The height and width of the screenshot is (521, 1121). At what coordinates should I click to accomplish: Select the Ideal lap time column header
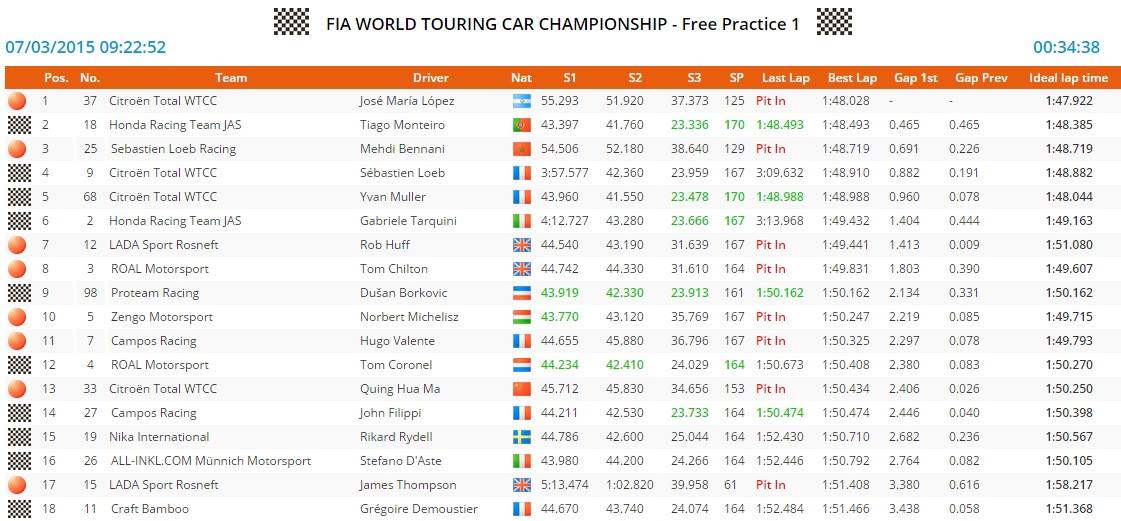1068,78
